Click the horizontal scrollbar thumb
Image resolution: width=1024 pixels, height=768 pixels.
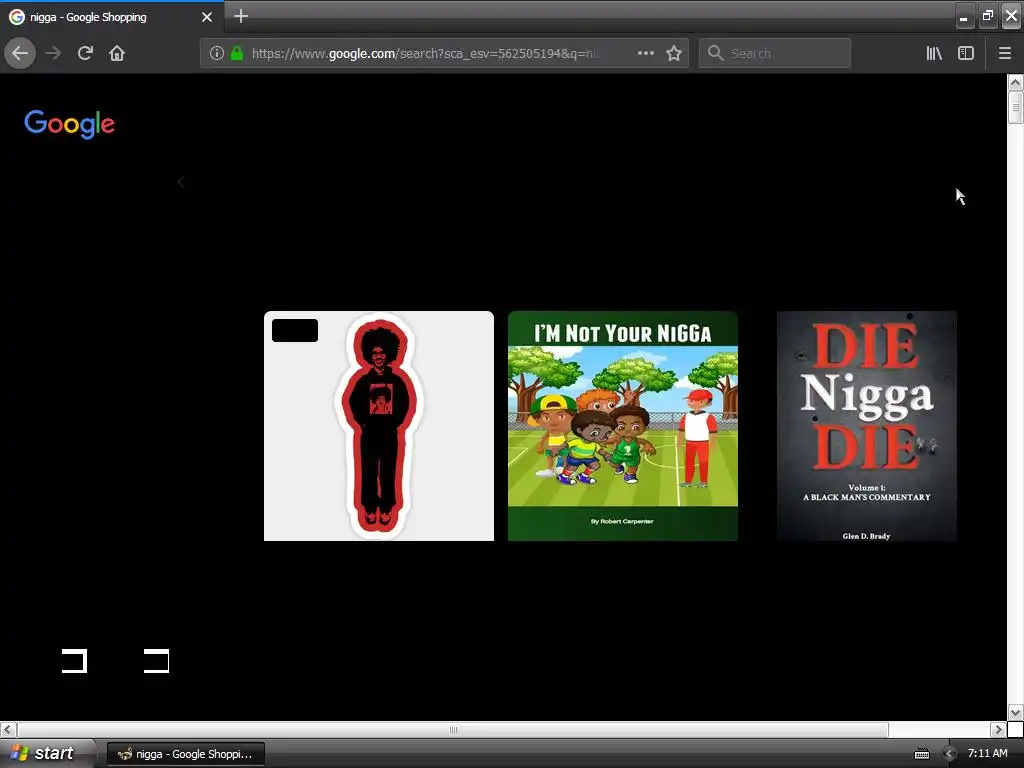point(453,729)
